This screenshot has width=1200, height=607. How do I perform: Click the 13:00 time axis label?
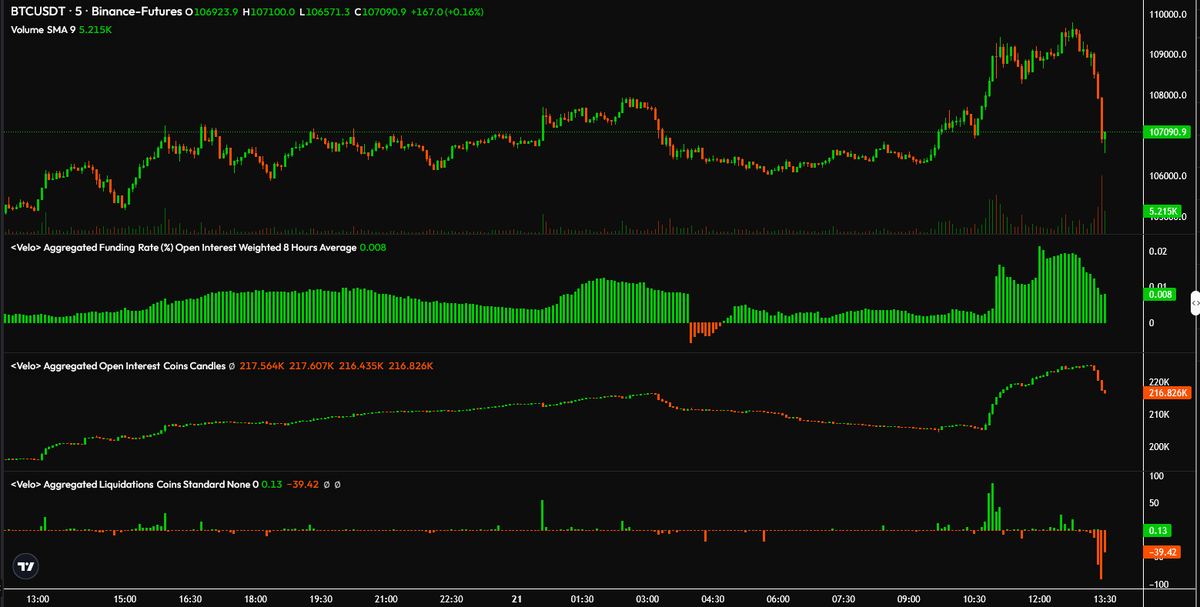(37, 598)
